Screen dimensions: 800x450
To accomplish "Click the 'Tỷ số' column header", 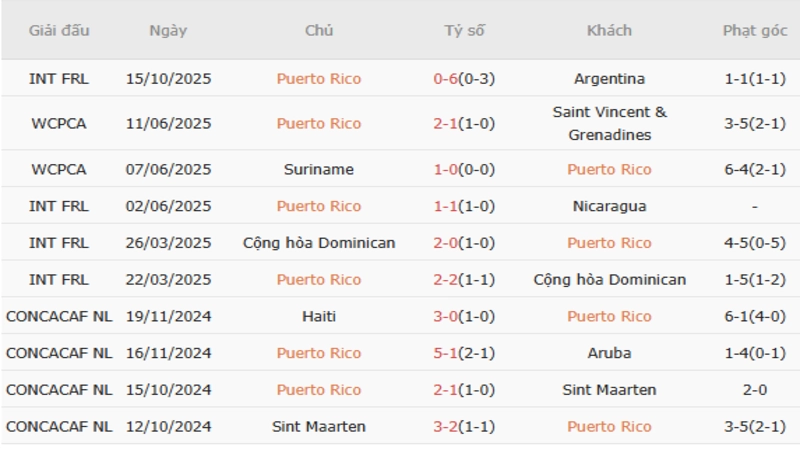I will click(464, 30).
